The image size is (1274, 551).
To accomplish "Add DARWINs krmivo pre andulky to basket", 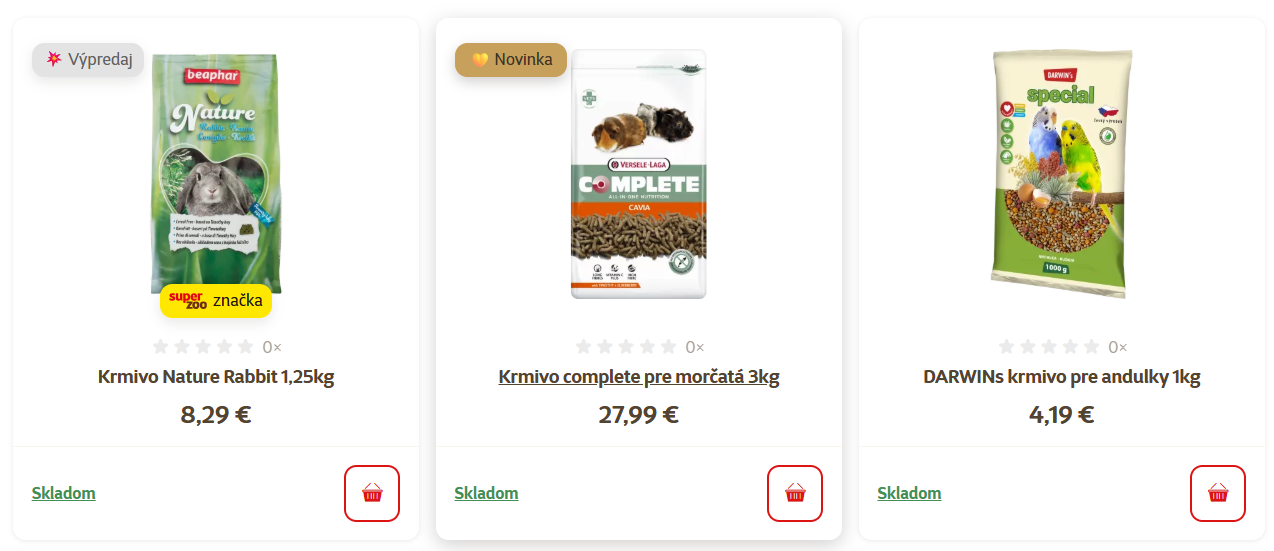I will [1218, 493].
